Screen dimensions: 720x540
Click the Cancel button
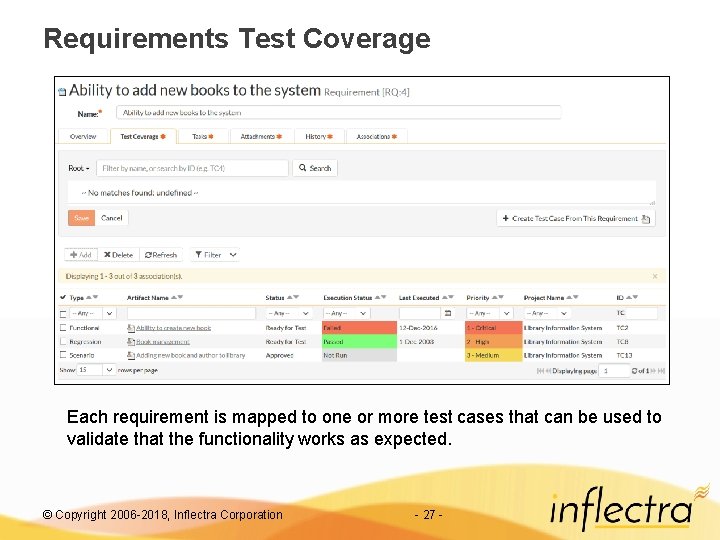click(112, 218)
